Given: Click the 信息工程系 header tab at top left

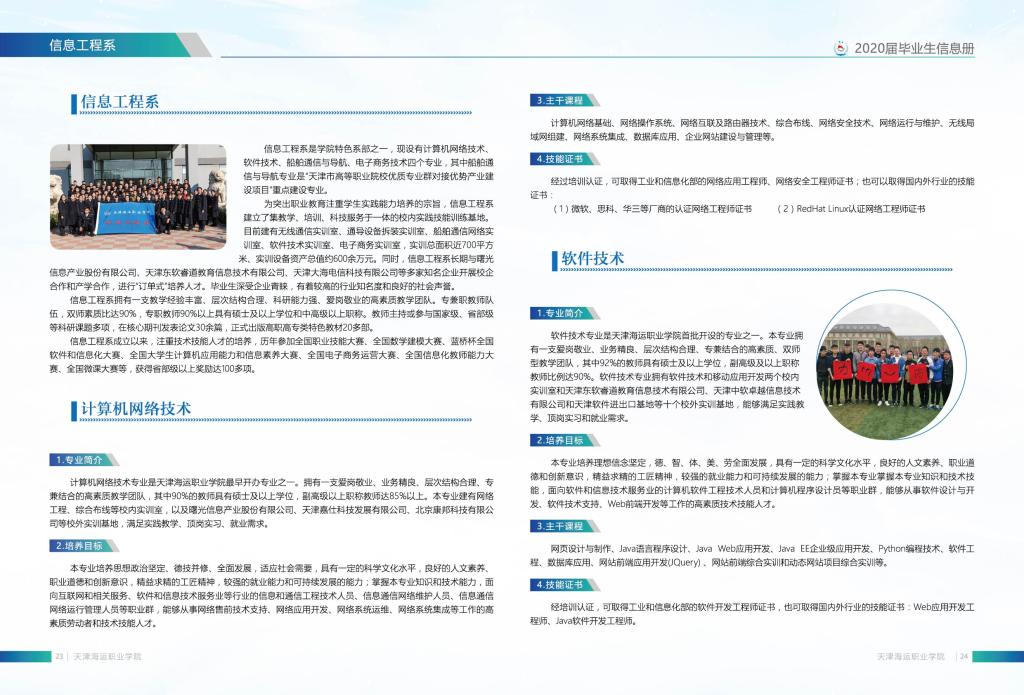Looking at the screenshot, I should [82, 45].
